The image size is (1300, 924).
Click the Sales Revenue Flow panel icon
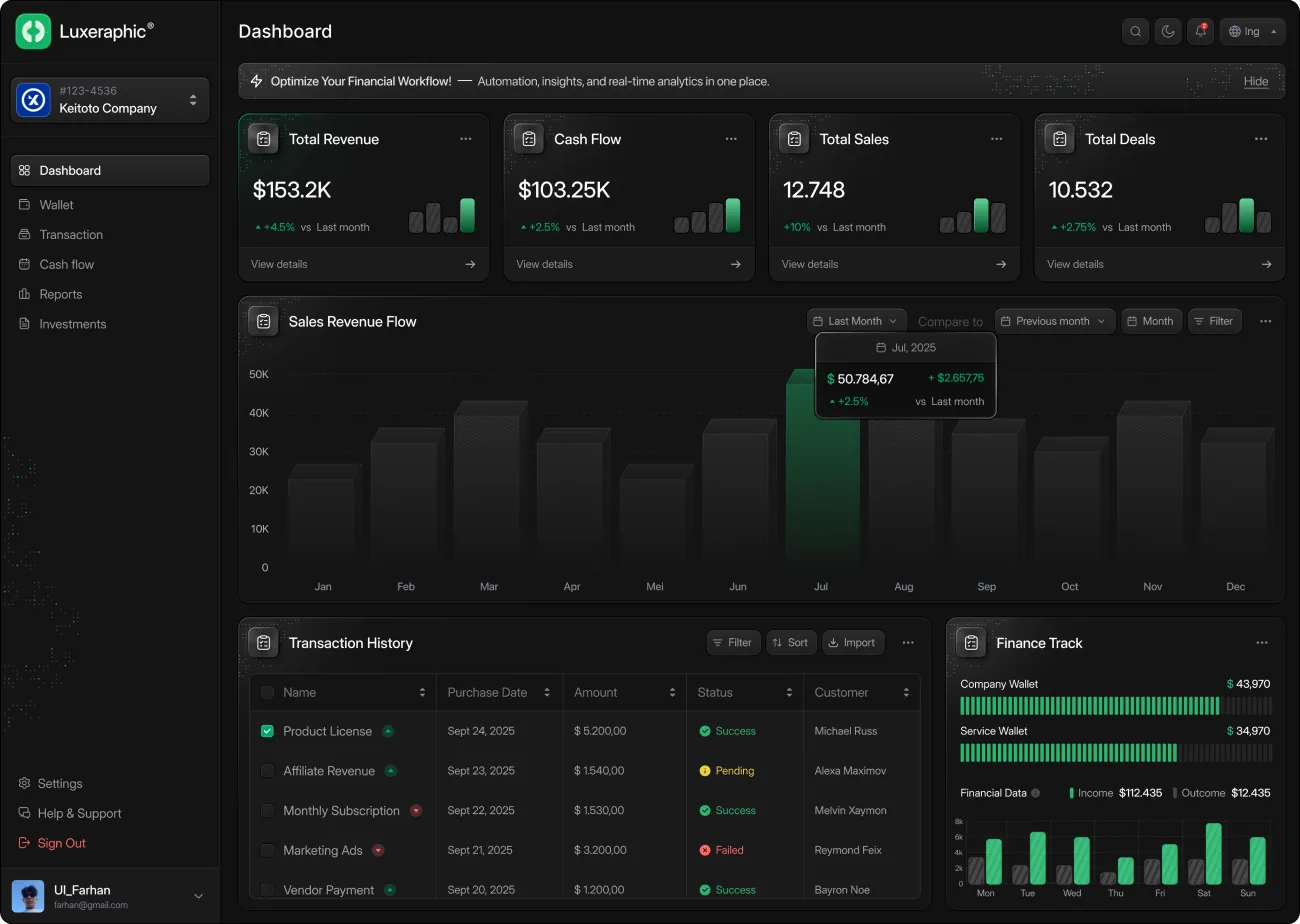pyautogui.click(x=264, y=321)
